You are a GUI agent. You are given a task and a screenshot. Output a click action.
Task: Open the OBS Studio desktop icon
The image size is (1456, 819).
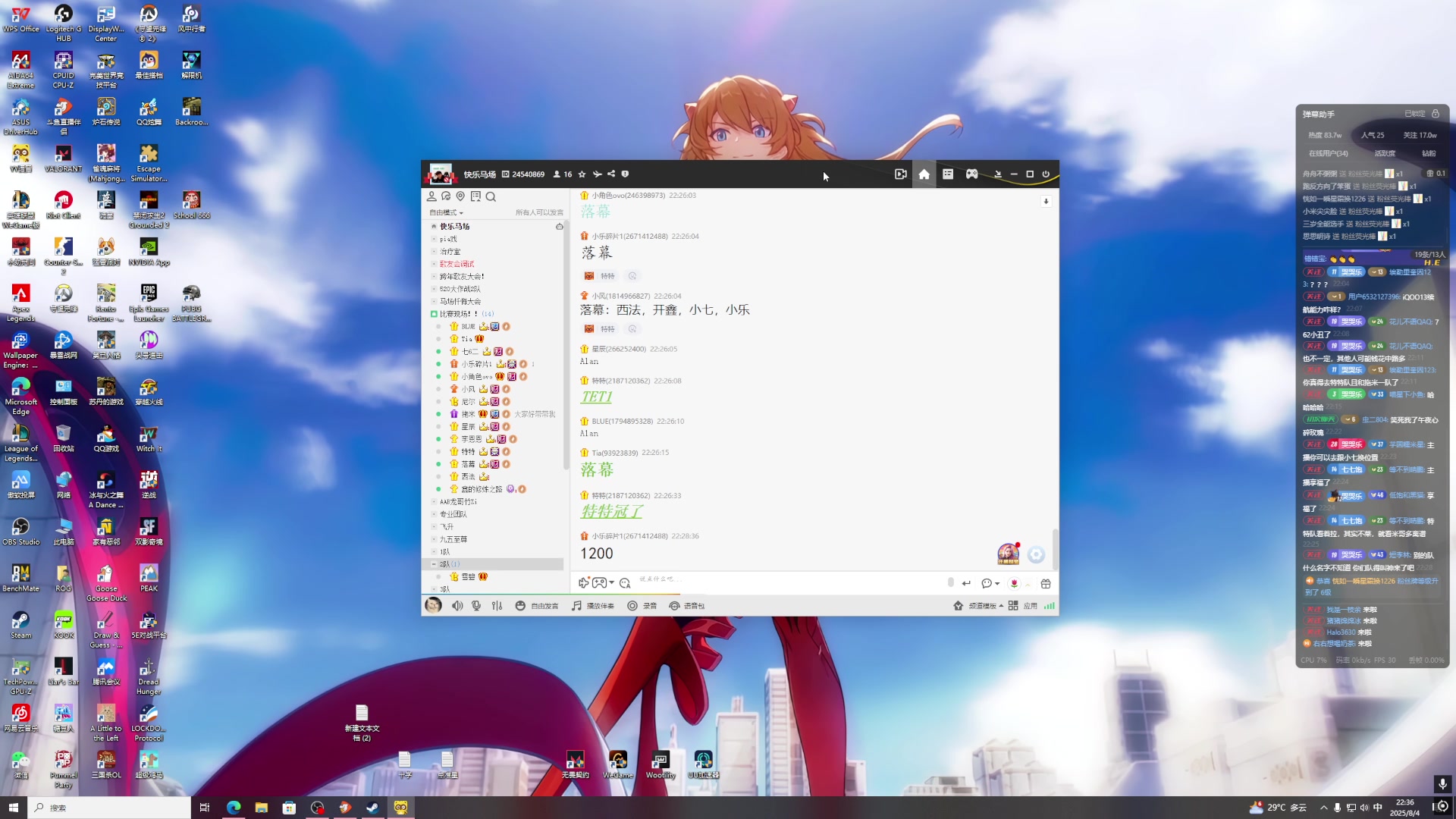click(x=20, y=532)
